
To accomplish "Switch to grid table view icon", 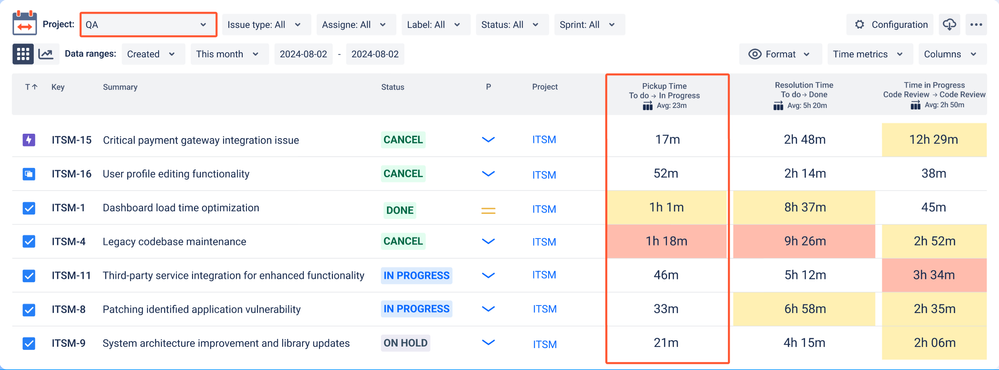I will click(x=24, y=54).
